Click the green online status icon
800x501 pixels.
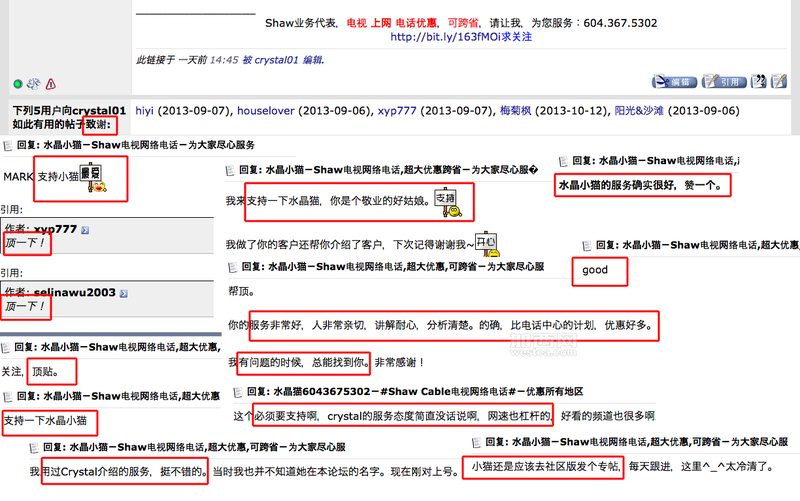(x=18, y=84)
